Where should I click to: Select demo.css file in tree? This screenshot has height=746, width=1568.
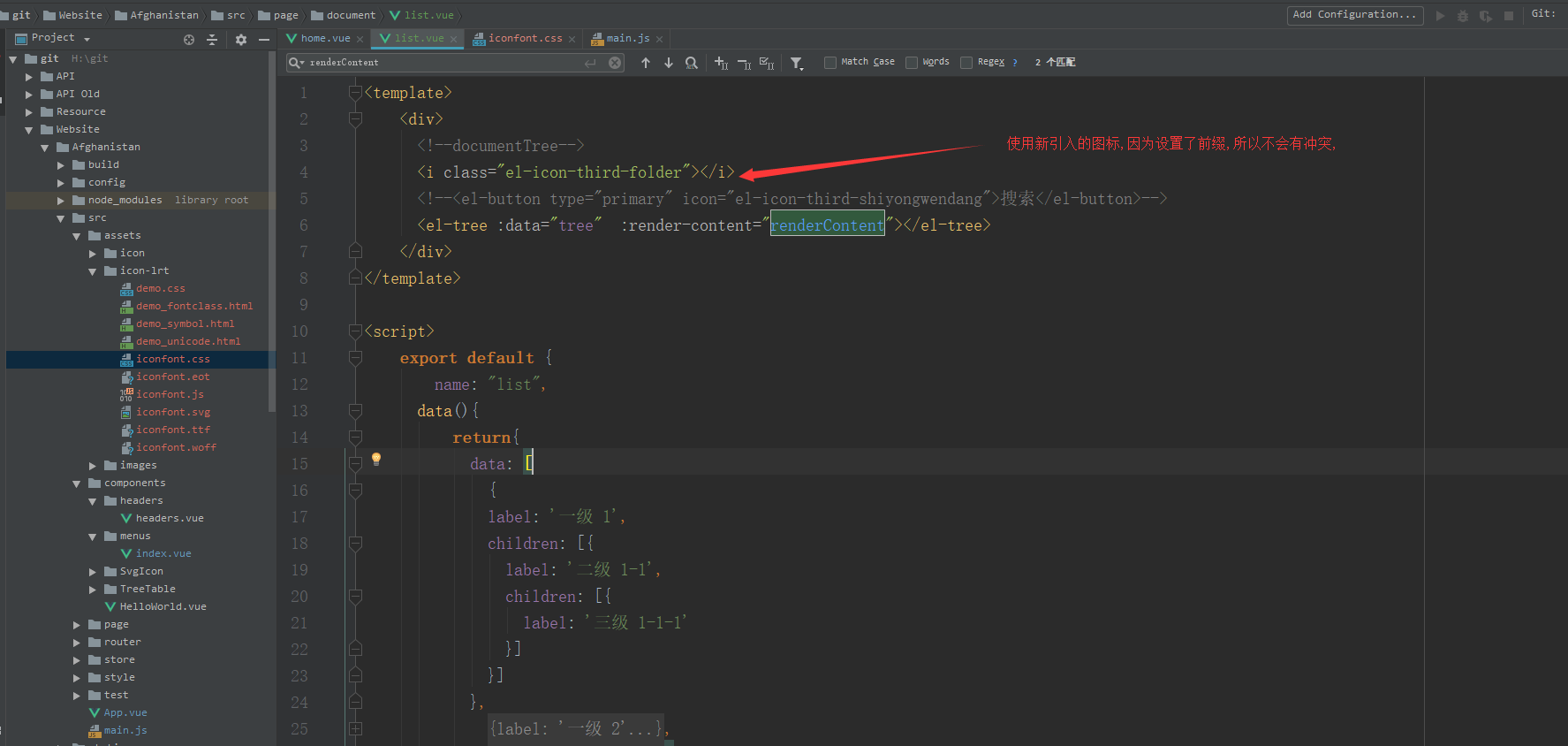160,289
